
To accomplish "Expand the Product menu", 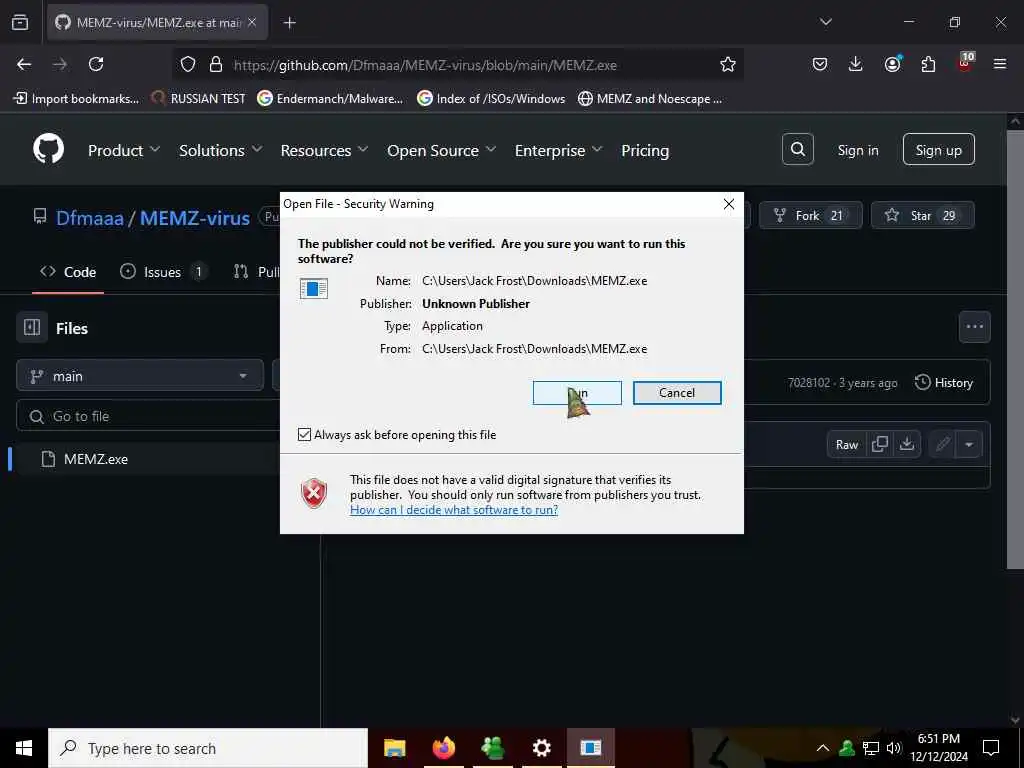I will tap(124, 150).
